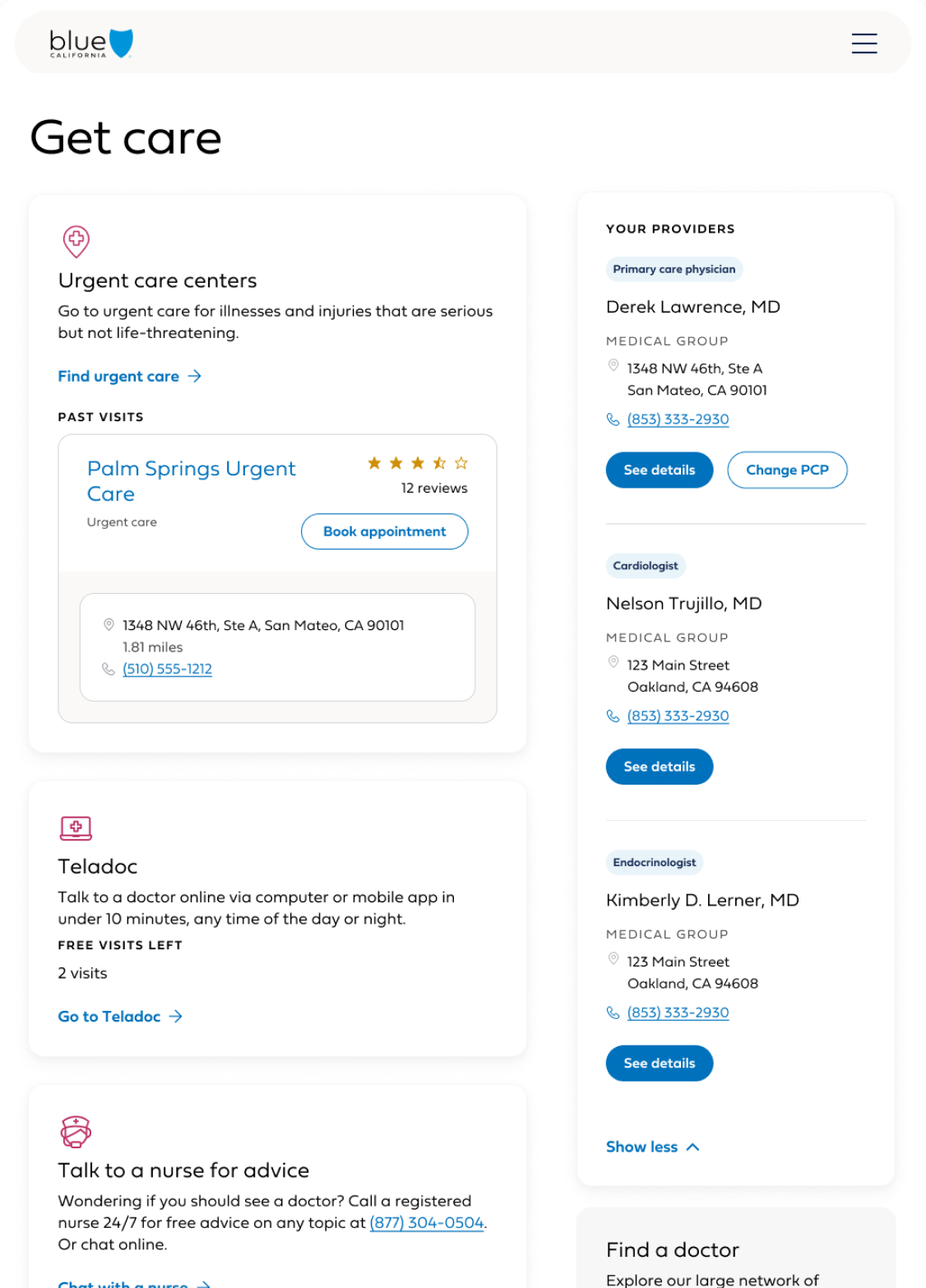This screenshot has width=926, height=1288.
Task: Click the Blue Shield California logo
Action: pos(88,42)
